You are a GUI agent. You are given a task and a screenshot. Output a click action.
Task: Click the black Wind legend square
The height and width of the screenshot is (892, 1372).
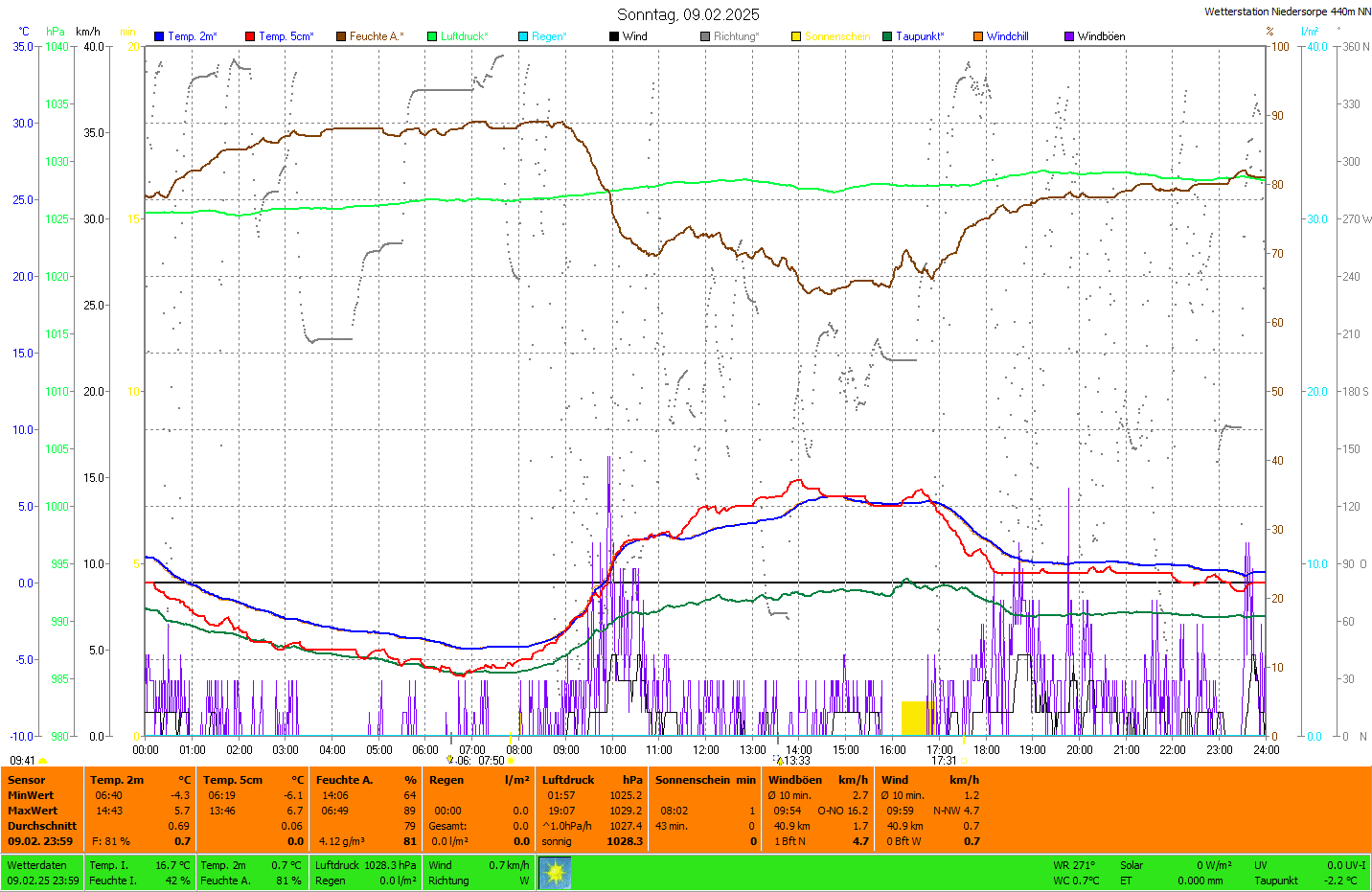coord(614,36)
